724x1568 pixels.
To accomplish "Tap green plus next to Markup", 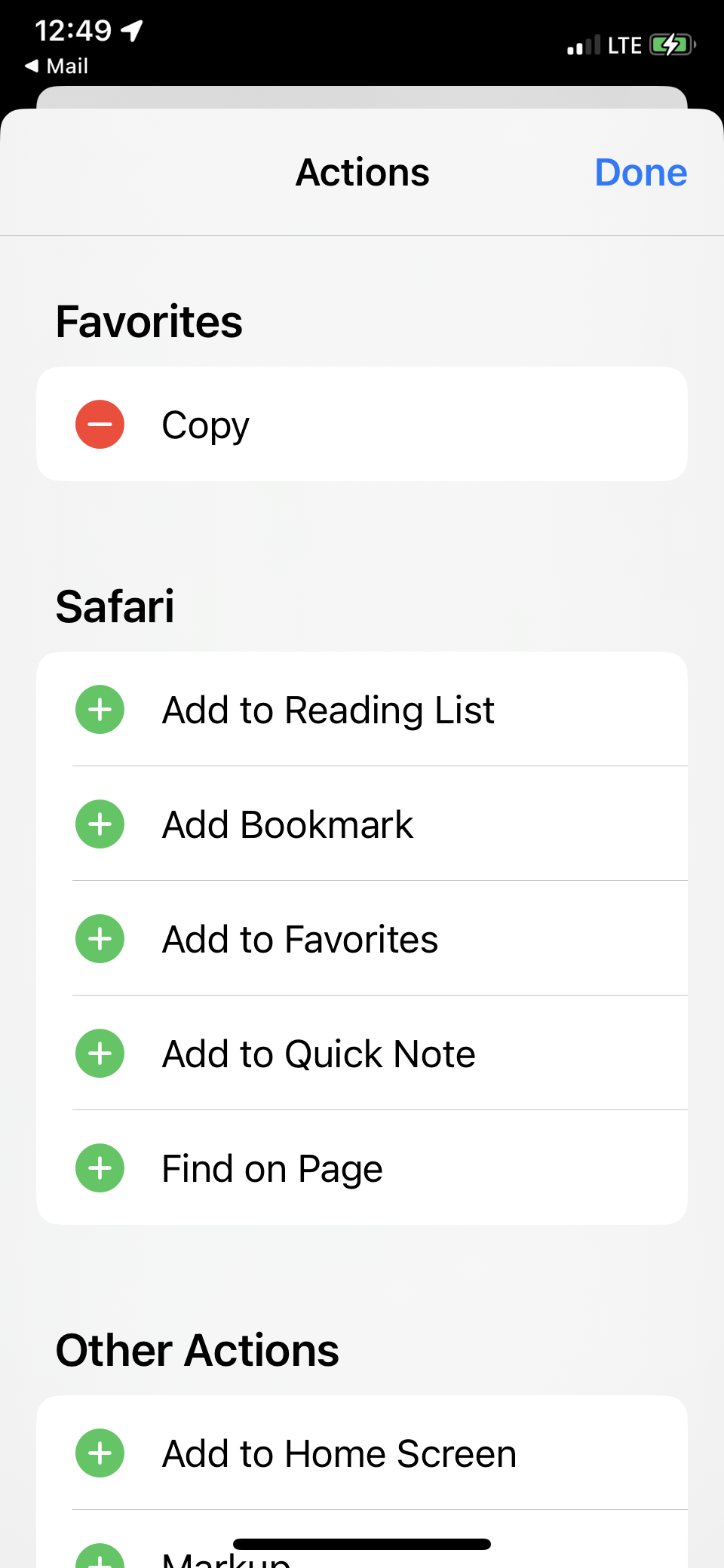I will click(x=100, y=1558).
